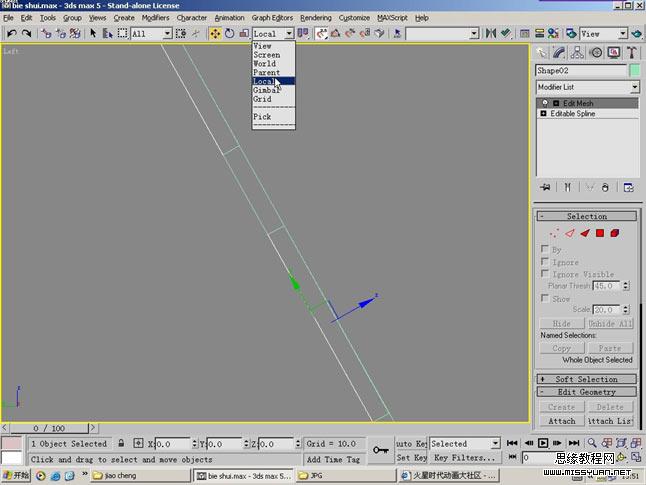Screen dimensions: 646x485
Task: Toggle Set Key animation mode
Action: pos(411,457)
